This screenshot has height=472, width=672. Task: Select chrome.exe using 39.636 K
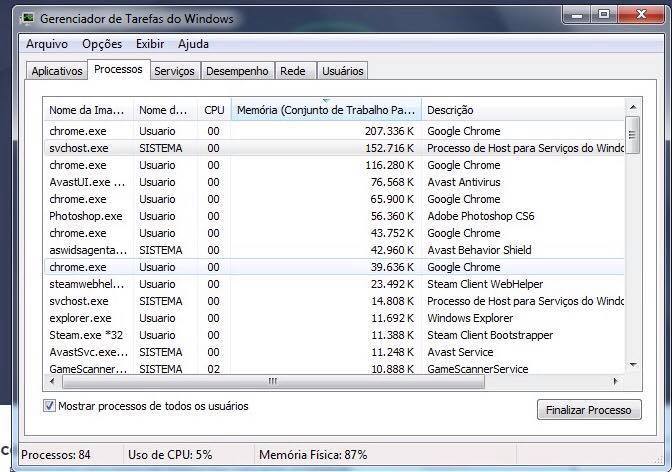pos(334,267)
